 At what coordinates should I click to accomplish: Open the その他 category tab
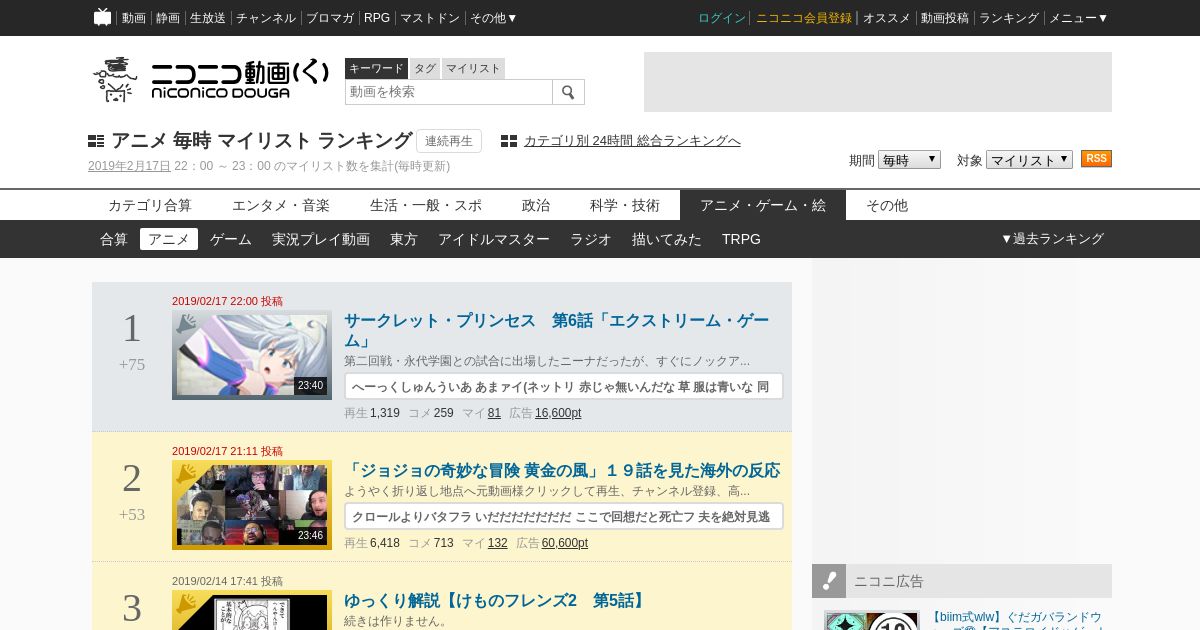click(x=887, y=205)
